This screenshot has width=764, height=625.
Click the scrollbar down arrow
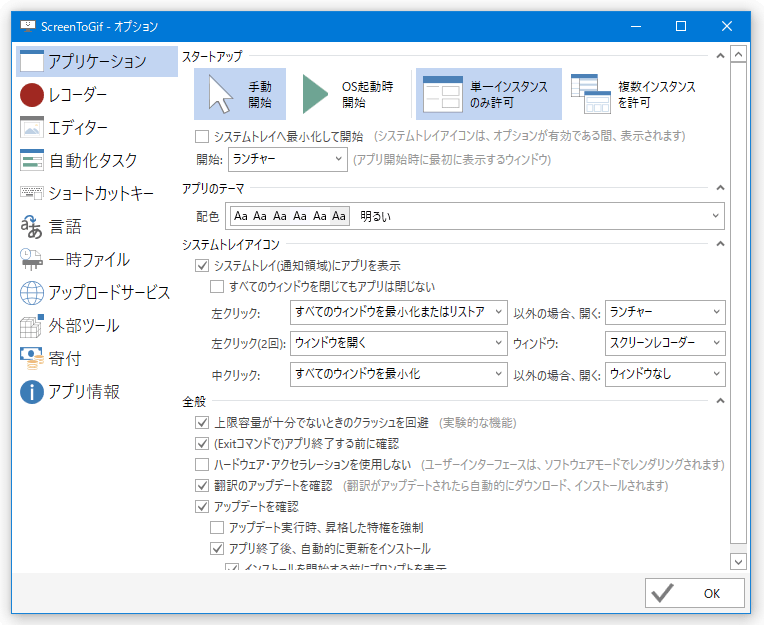tap(739, 562)
